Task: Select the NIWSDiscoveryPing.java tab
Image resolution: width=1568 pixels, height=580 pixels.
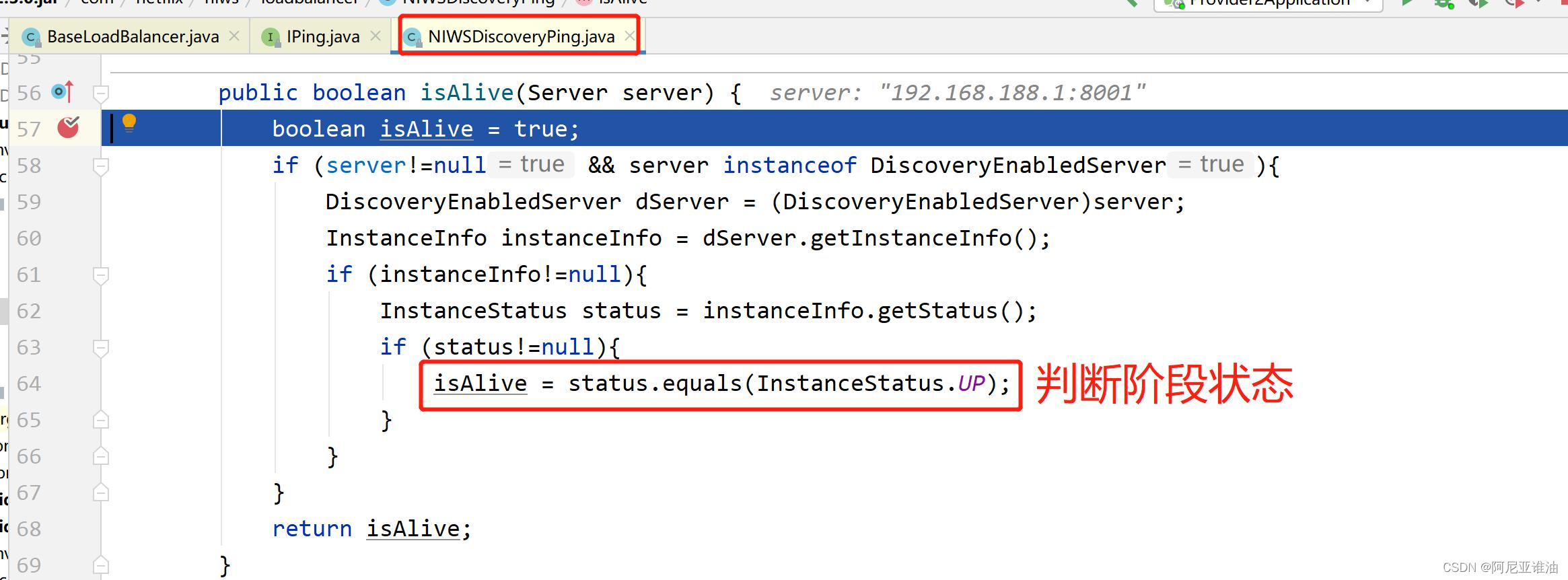Action: click(x=521, y=36)
